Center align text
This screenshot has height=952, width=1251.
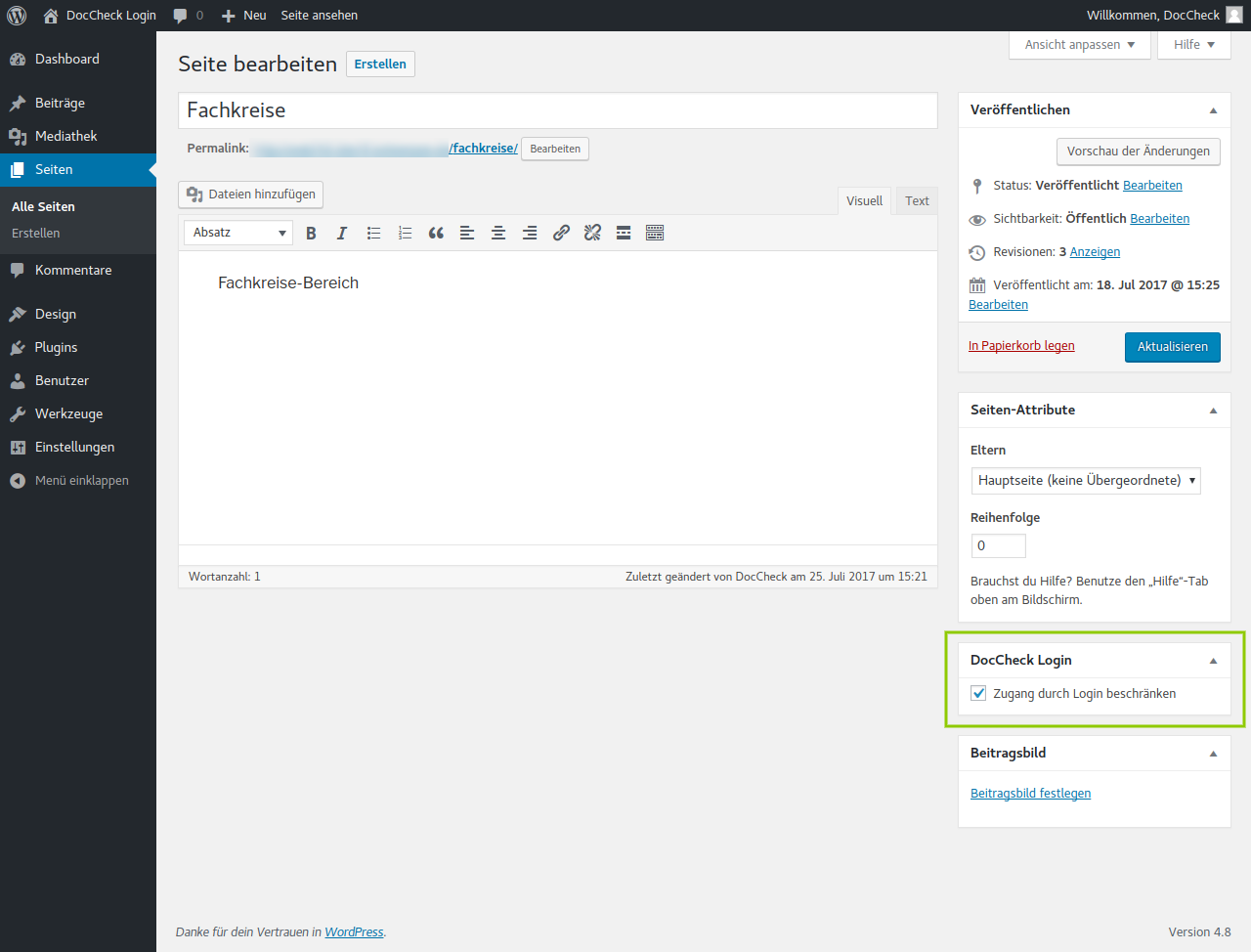point(498,233)
